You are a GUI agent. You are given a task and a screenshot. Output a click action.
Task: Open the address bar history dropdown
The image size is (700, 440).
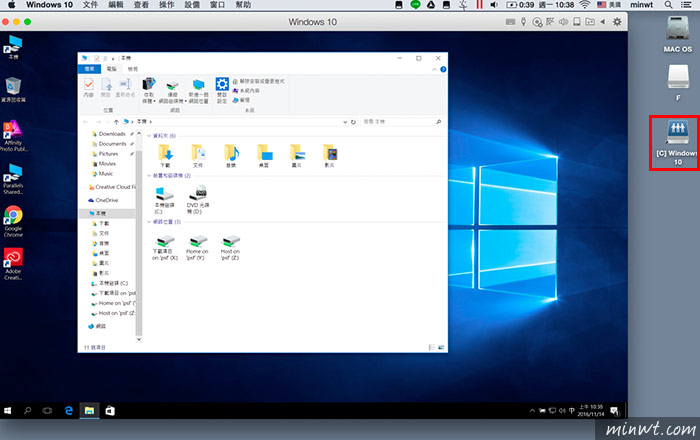pos(345,122)
